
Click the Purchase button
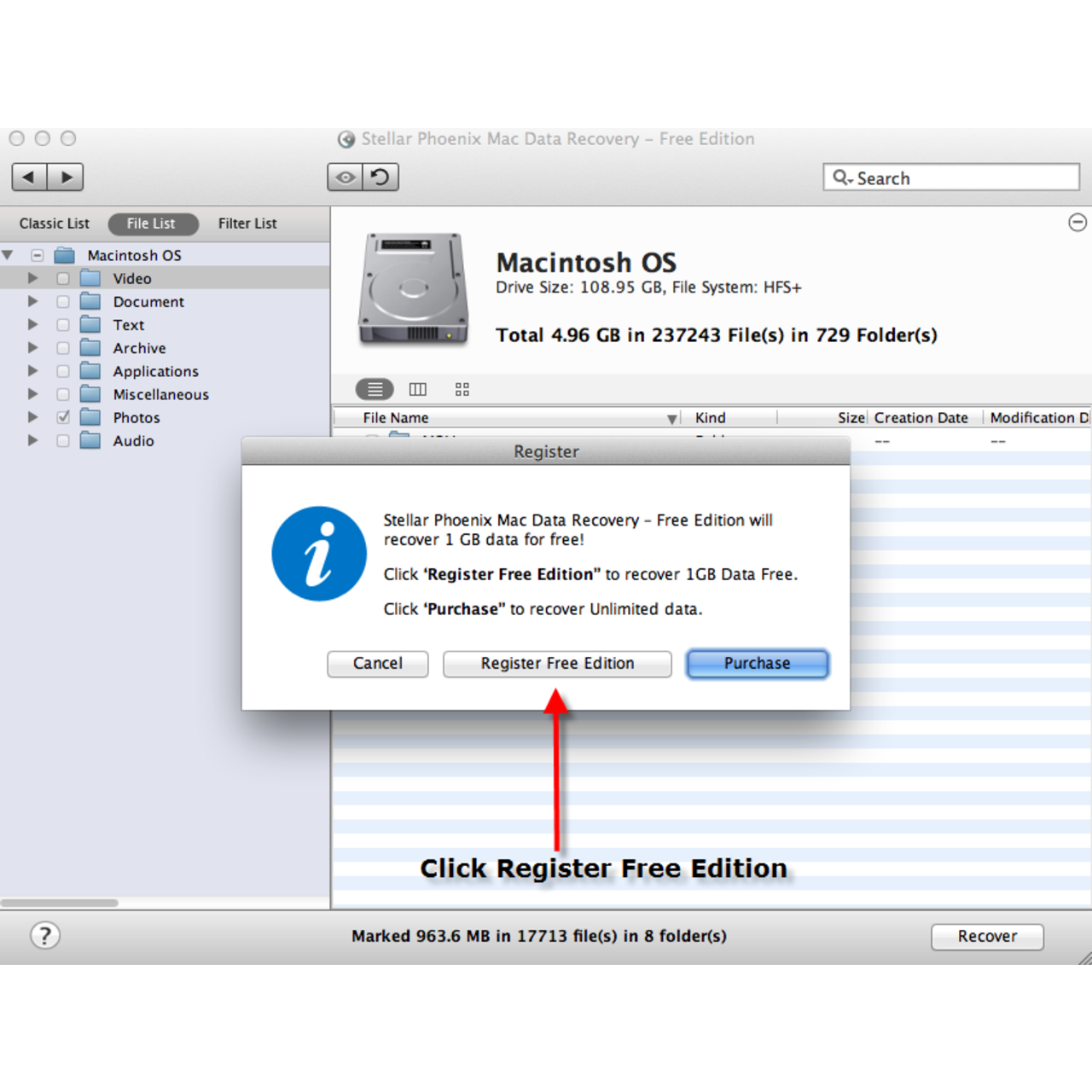tap(758, 664)
